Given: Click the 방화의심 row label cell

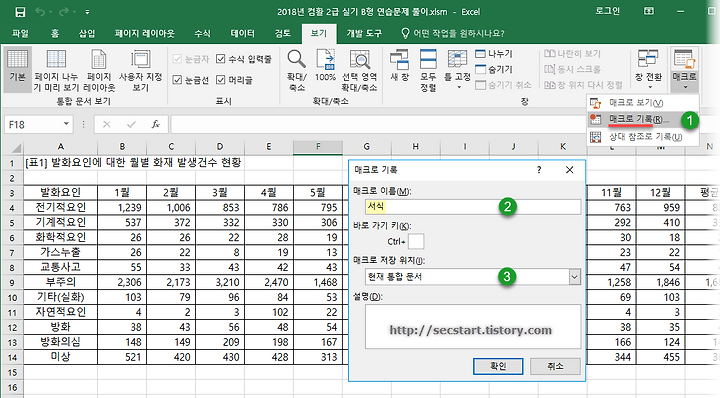Looking at the screenshot, I should tap(61, 342).
